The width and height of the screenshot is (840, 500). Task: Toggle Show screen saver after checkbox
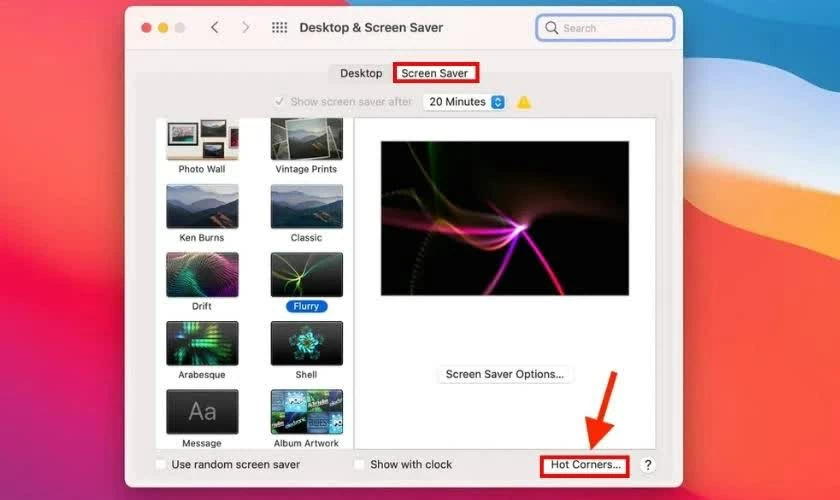pyautogui.click(x=279, y=102)
